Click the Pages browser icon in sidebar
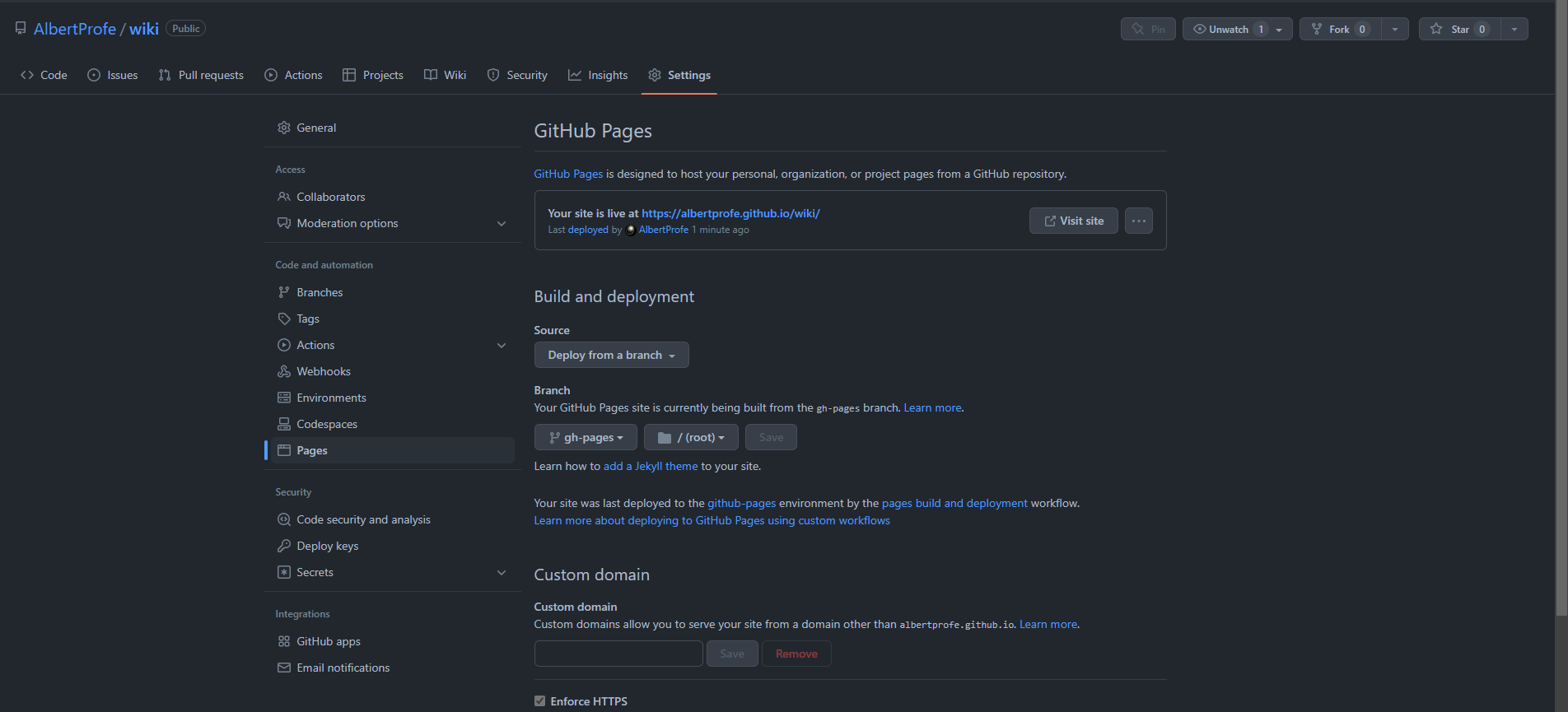This screenshot has width=1568, height=712. [x=284, y=450]
